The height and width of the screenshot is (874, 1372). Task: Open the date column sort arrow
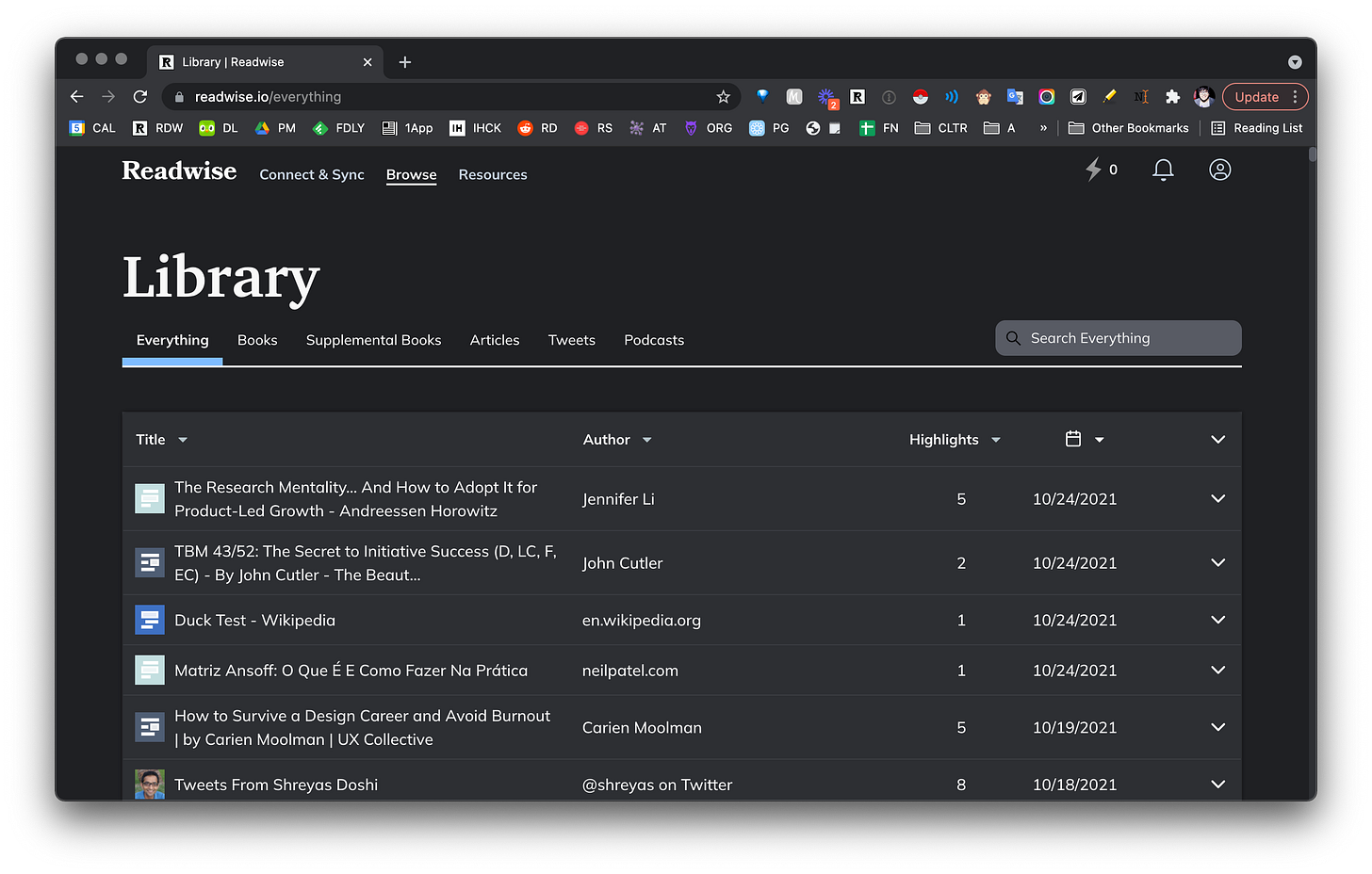pyautogui.click(x=1099, y=440)
